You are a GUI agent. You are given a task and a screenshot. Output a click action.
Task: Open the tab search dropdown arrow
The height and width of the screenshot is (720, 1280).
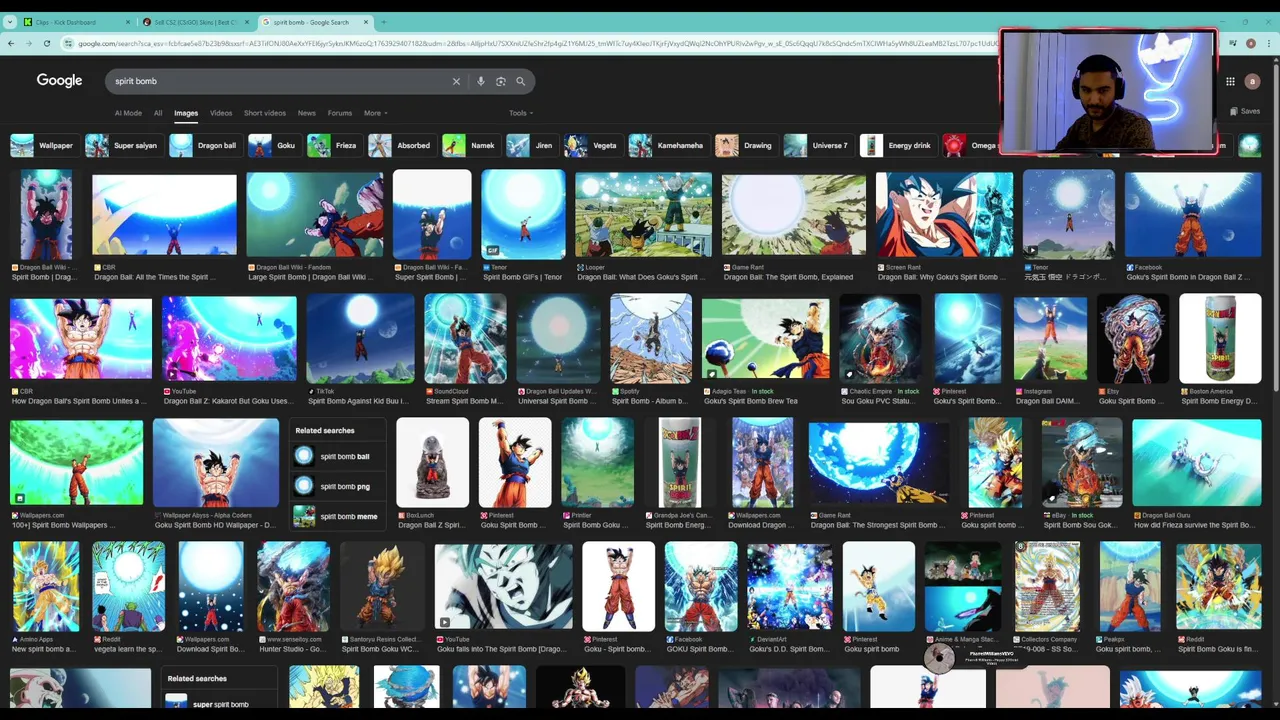tap(9, 22)
